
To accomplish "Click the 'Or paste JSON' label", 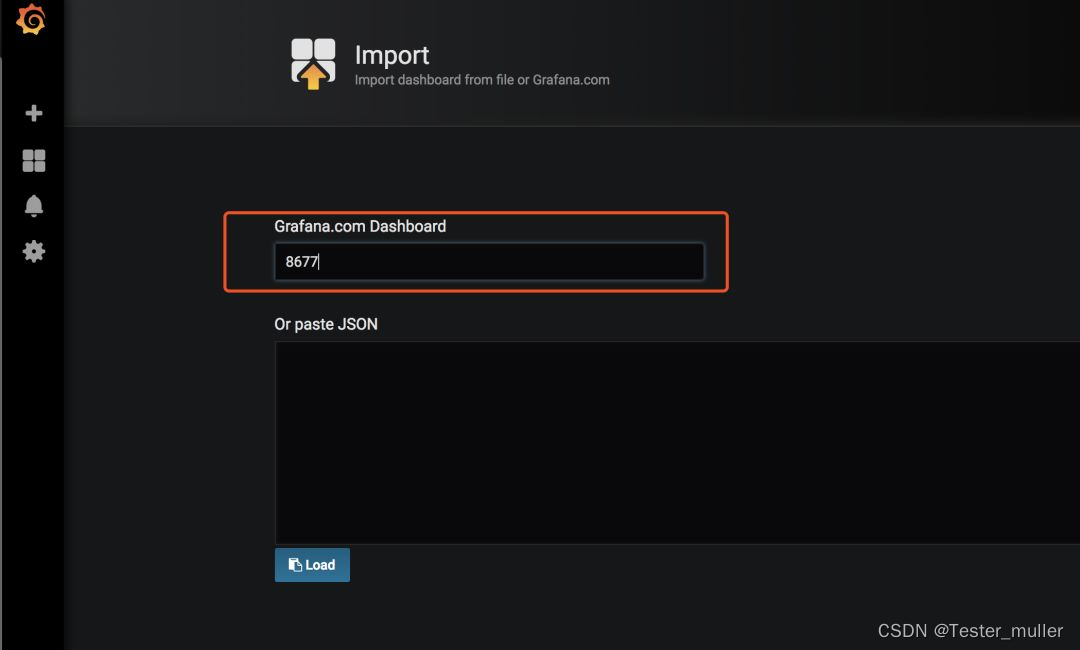I will point(326,324).
